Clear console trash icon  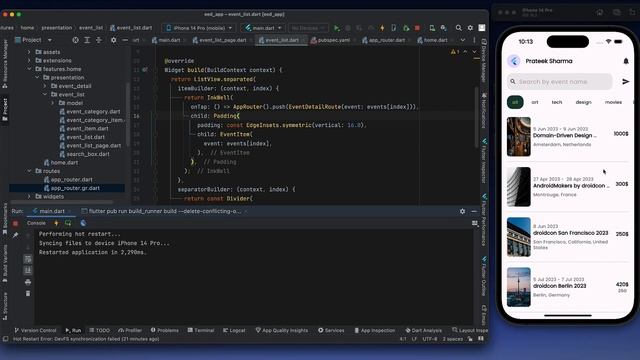click(x=28, y=293)
